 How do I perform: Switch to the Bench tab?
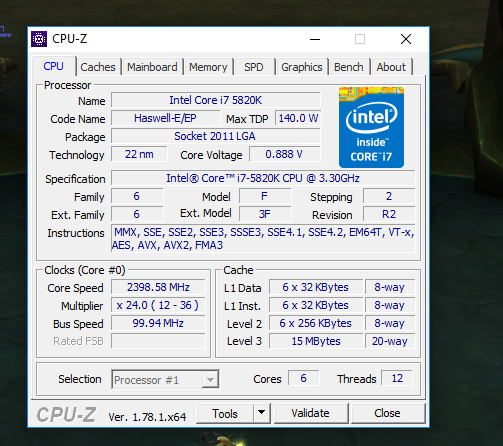click(349, 67)
